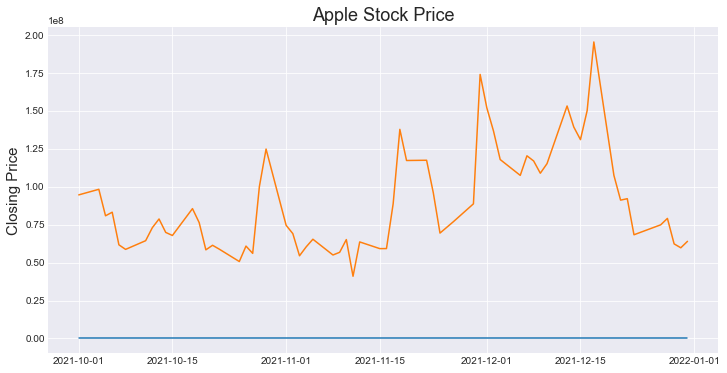727x373 pixels.
Task: Click the 2021-11-01 x-axis tick label
Action: pos(286,360)
